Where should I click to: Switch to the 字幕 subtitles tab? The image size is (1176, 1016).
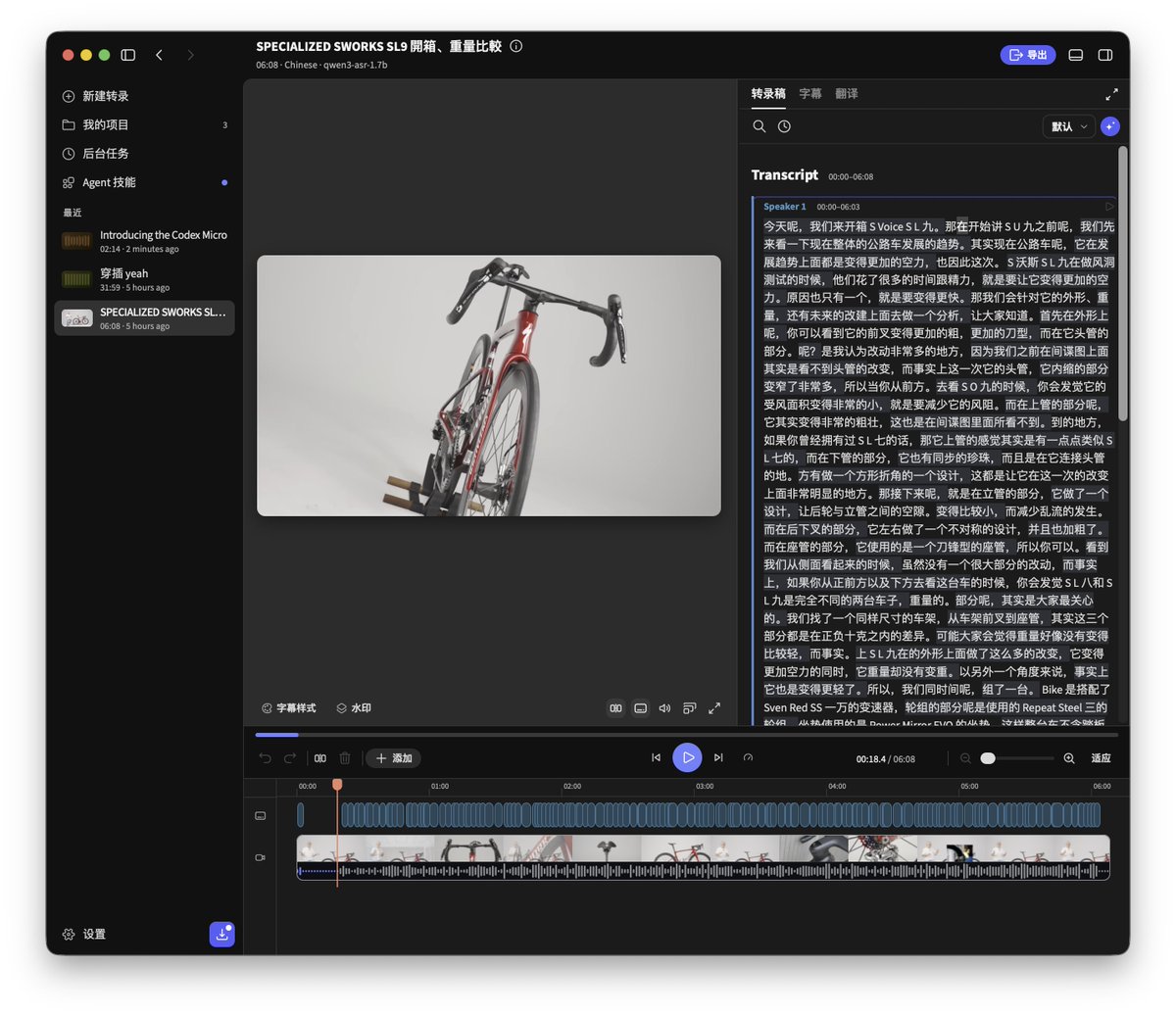[x=810, y=94]
